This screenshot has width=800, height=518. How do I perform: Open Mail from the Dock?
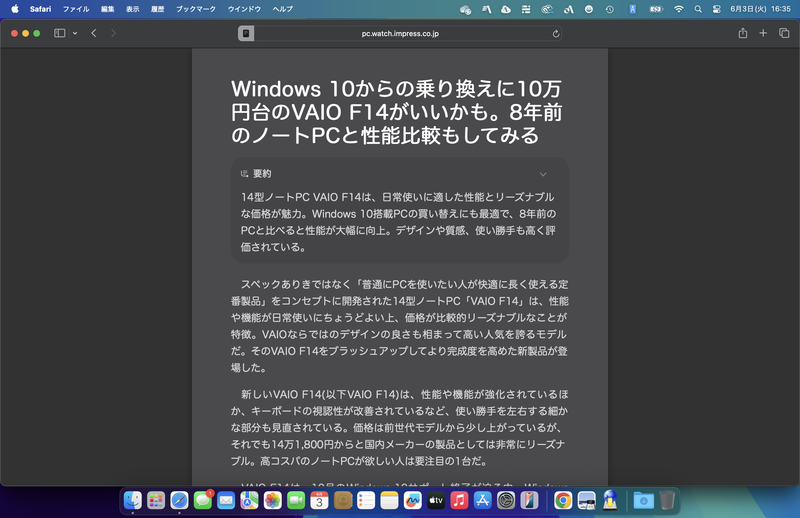pyautogui.click(x=226, y=500)
